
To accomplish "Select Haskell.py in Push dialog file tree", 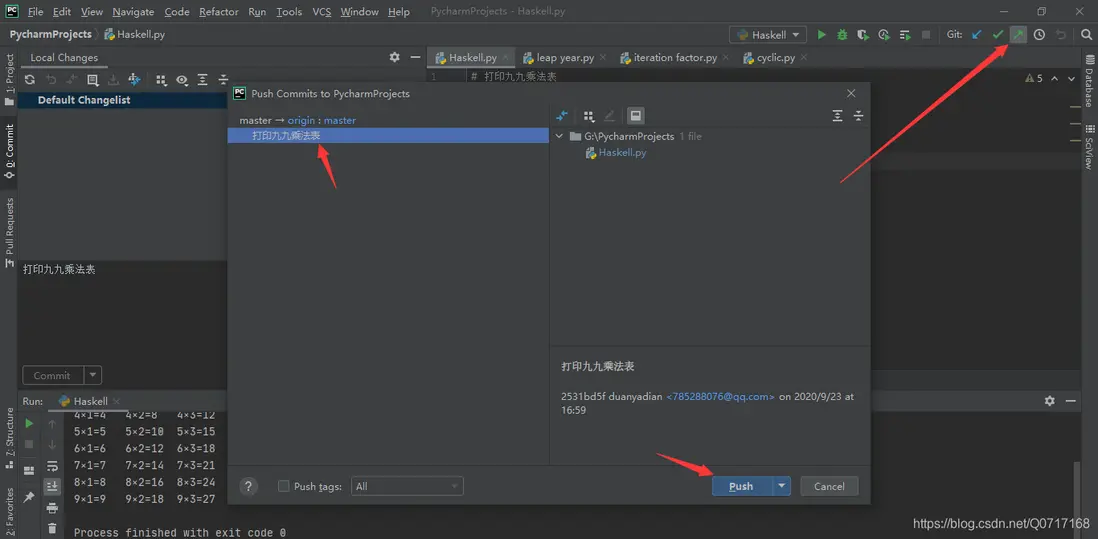I will point(622,152).
